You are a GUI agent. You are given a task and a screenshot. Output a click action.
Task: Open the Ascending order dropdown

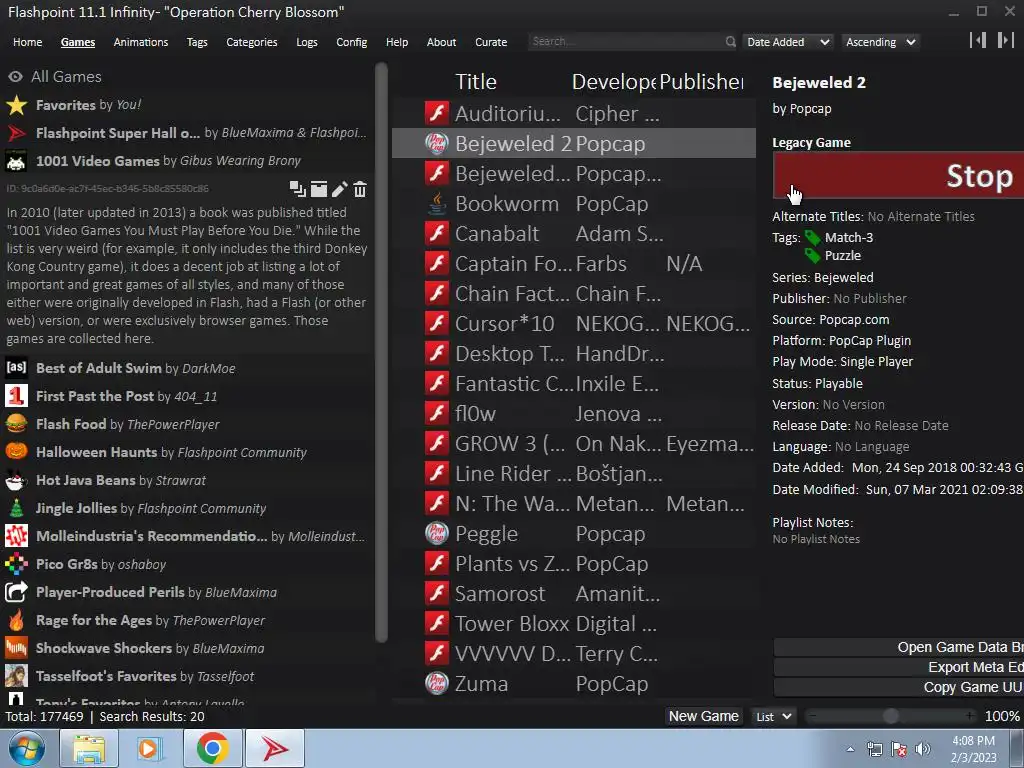(880, 42)
